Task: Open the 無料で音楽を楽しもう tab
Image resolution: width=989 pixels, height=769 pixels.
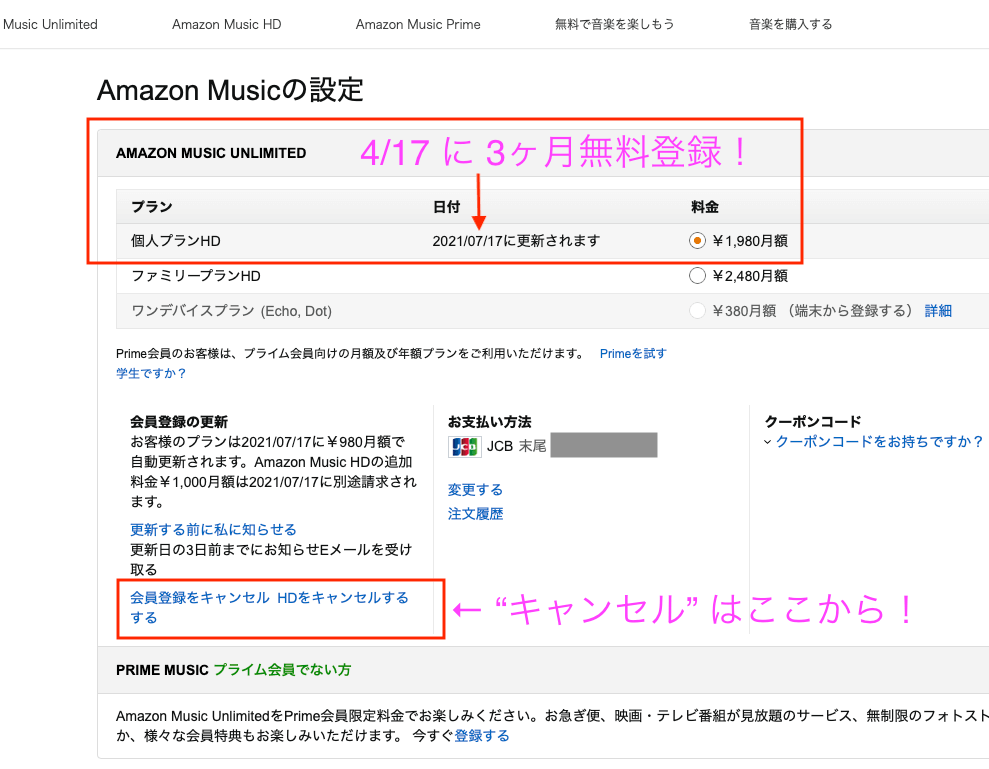Action: tap(614, 25)
